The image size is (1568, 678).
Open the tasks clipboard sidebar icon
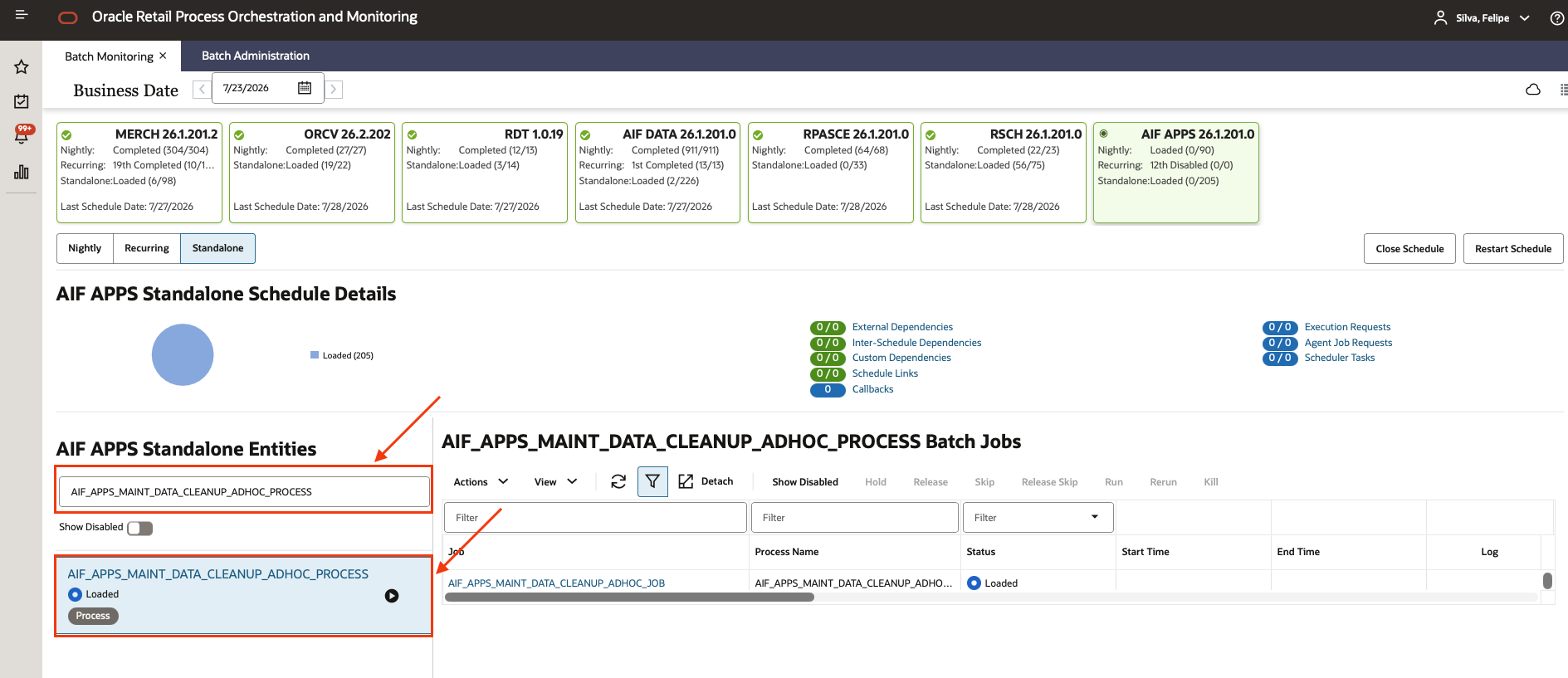(x=22, y=101)
